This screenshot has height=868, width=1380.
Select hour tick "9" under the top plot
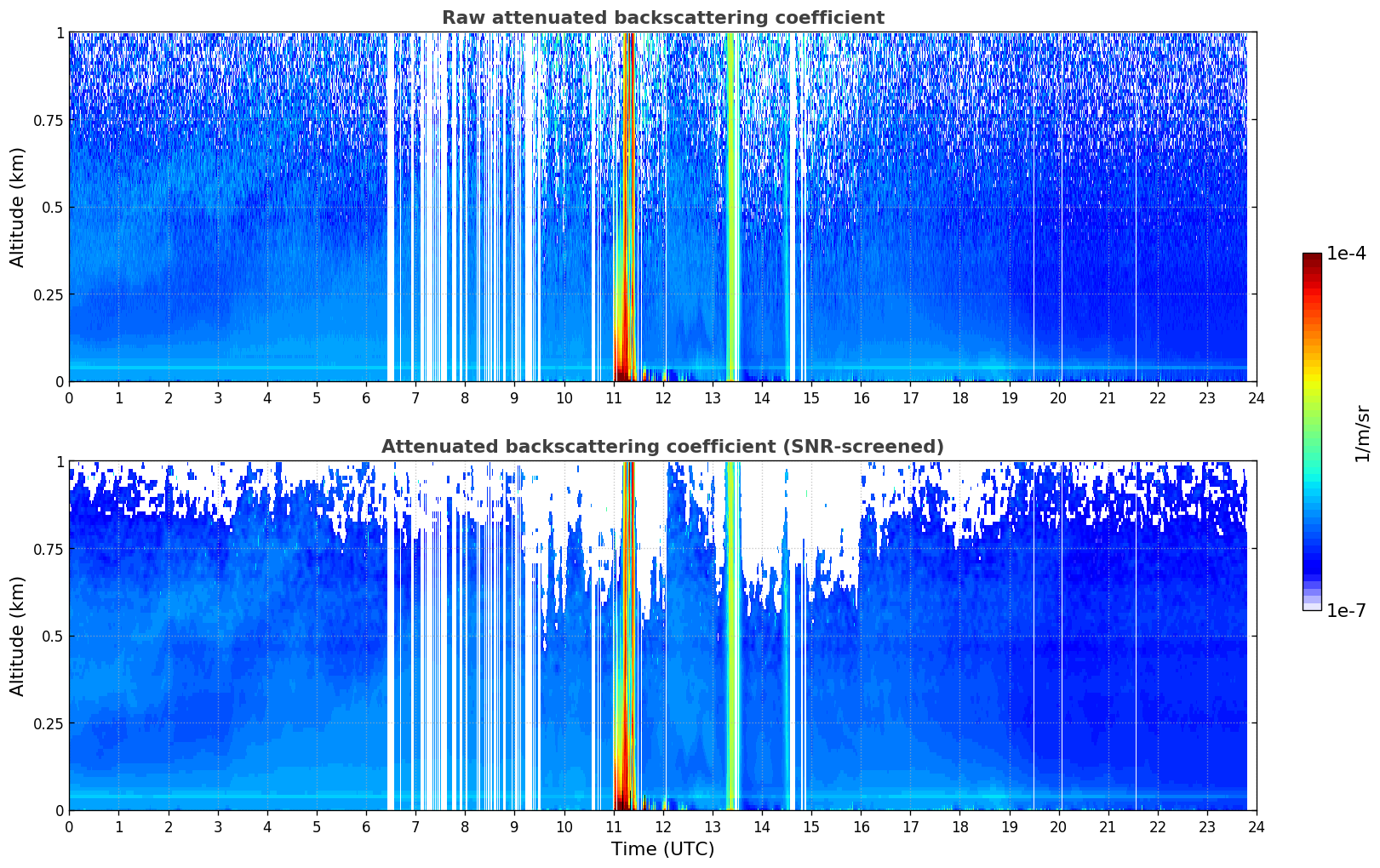click(514, 397)
